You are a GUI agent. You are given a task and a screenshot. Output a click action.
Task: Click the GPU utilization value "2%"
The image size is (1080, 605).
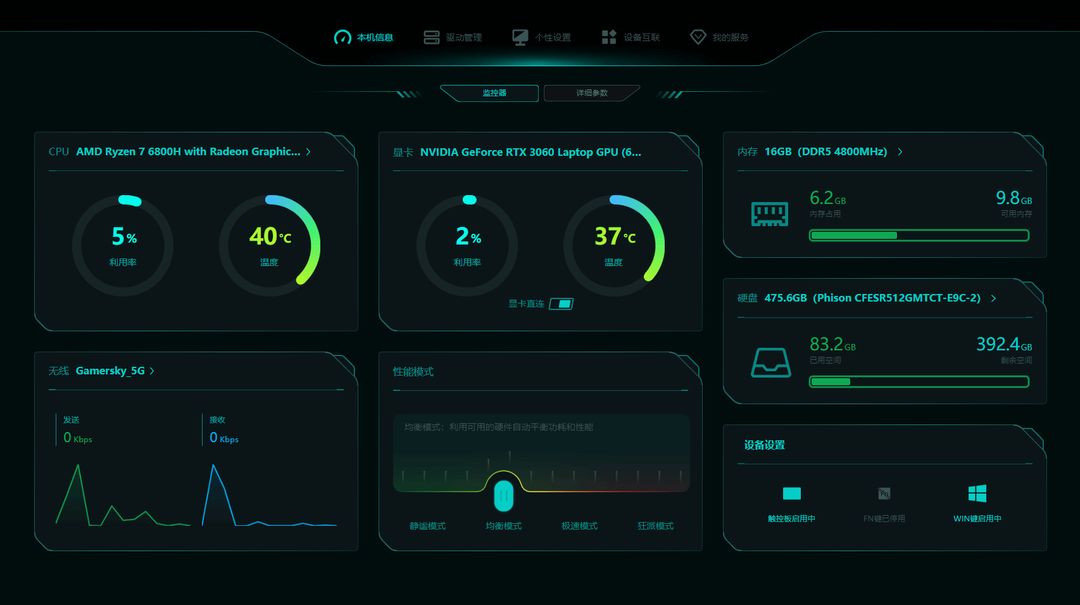468,236
